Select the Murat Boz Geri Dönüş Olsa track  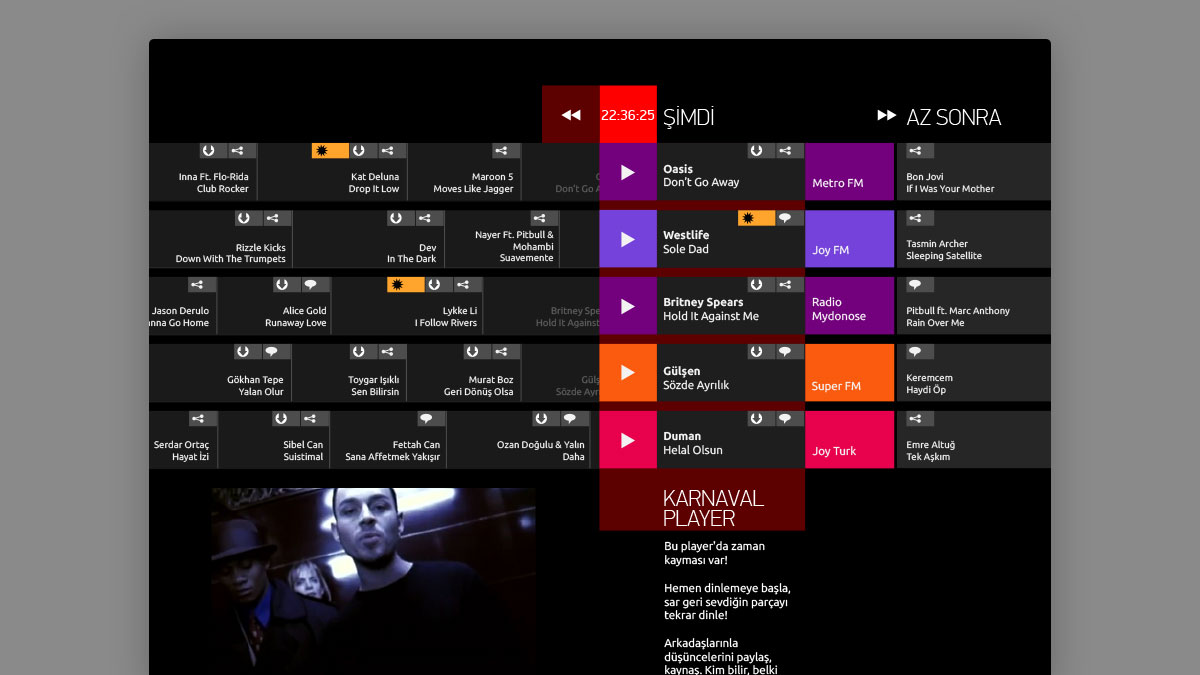click(x=464, y=372)
